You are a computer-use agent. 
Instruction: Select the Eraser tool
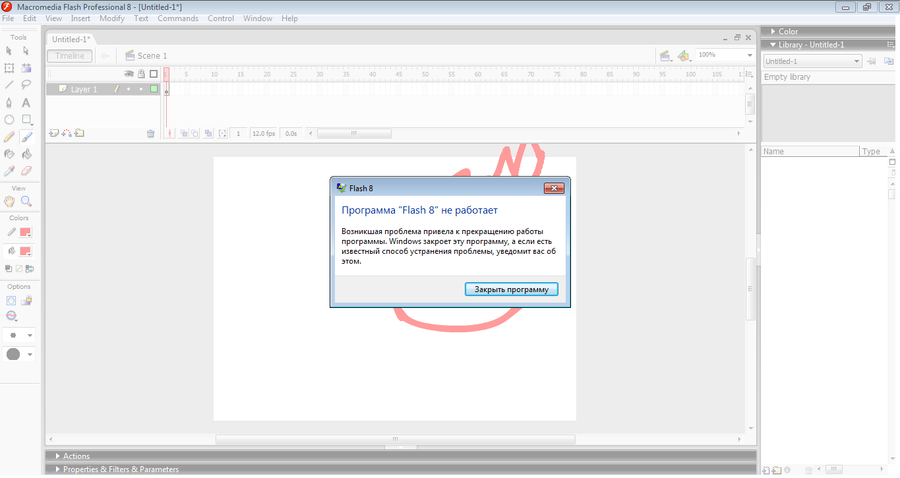pos(26,171)
